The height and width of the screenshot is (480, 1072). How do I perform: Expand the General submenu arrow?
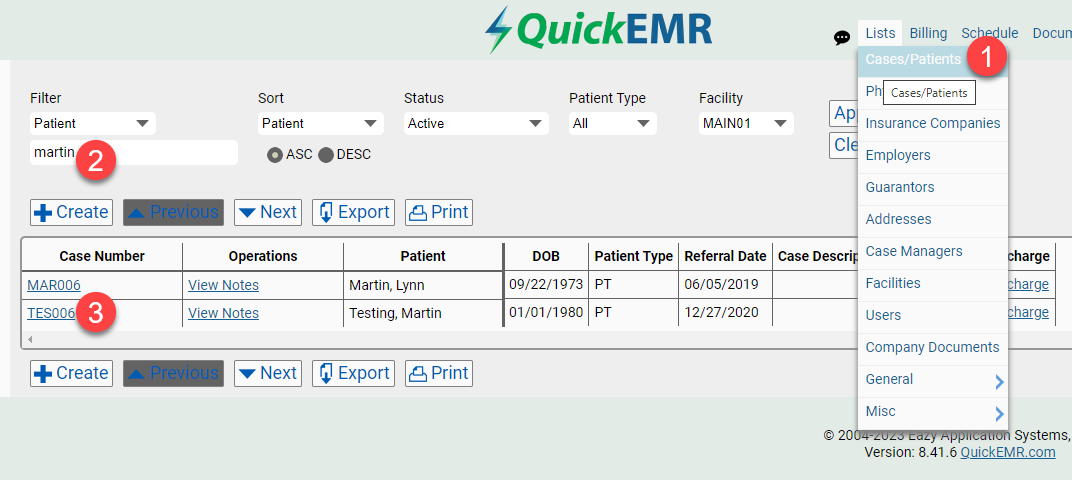pos(999,382)
